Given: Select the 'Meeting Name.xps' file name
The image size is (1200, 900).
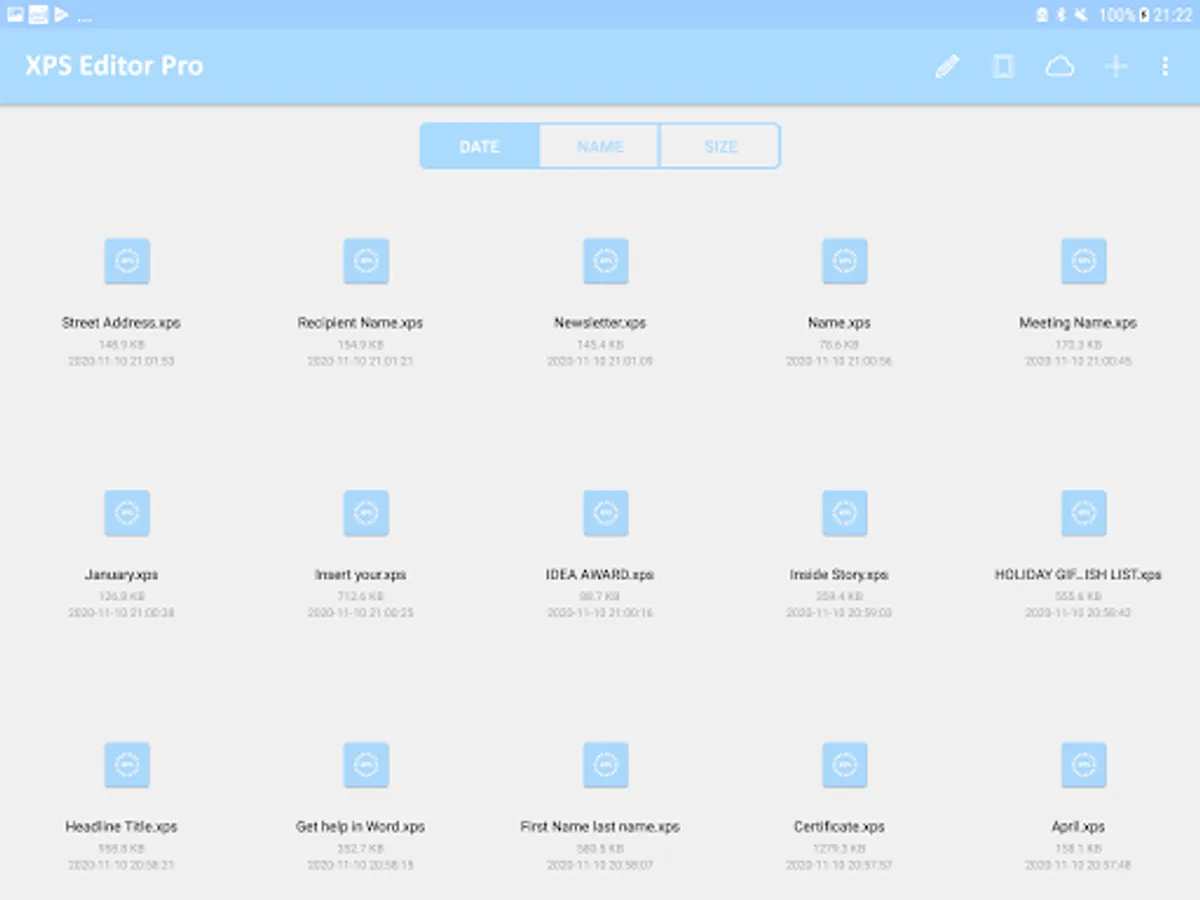Looking at the screenshot, I should coord(1078,323).
